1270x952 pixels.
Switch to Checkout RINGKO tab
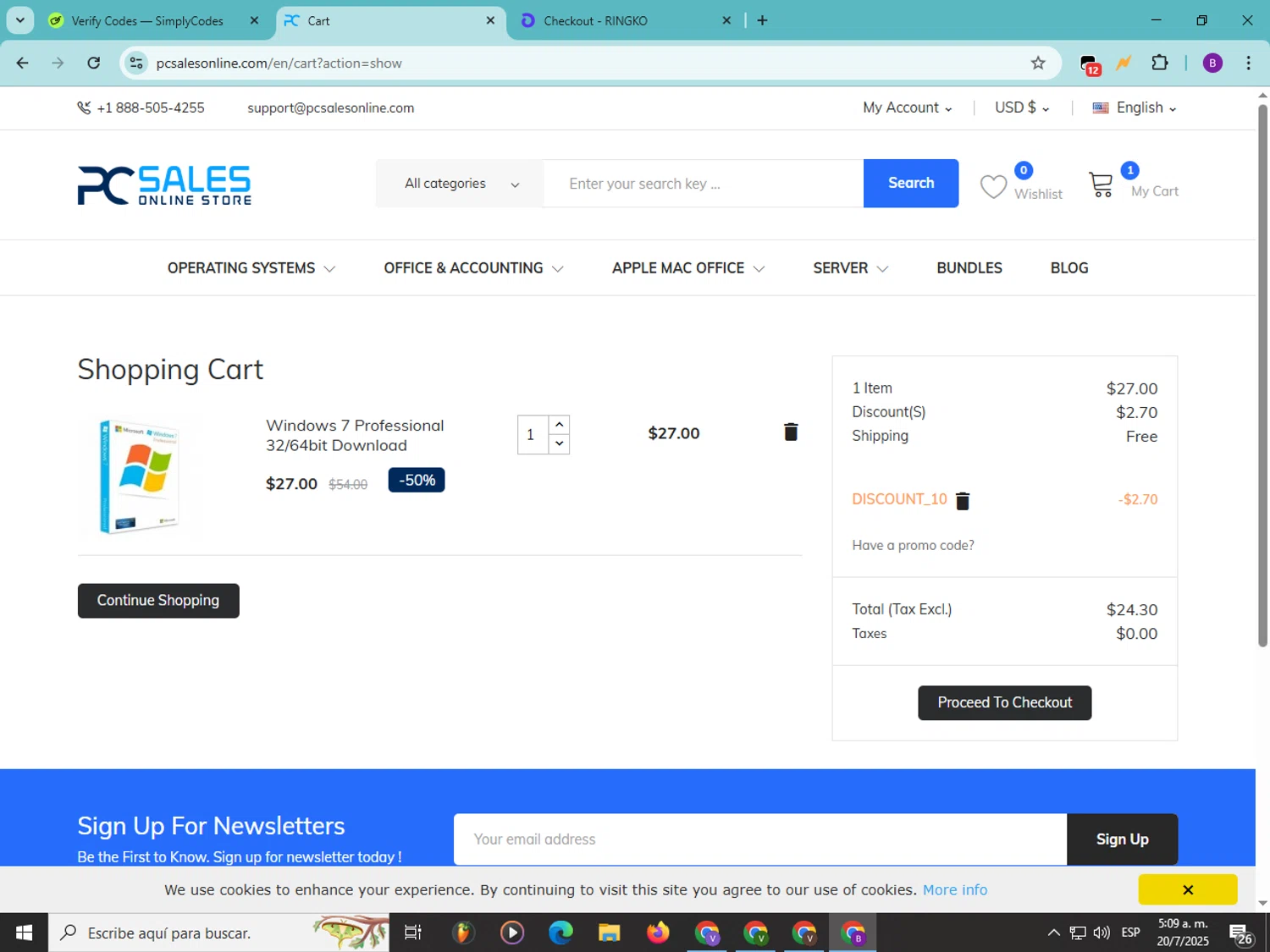595,20
